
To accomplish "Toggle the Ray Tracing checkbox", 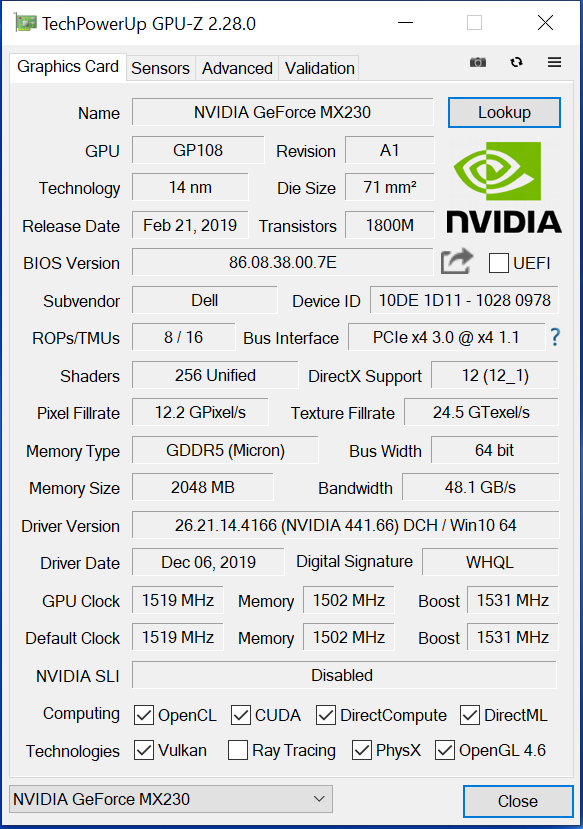I will 238,750.
